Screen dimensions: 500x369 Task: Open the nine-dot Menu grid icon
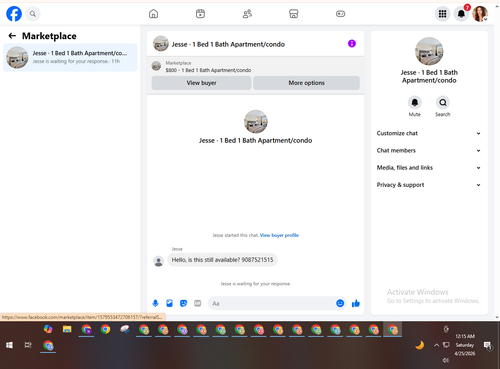click(x=442, y=14)
